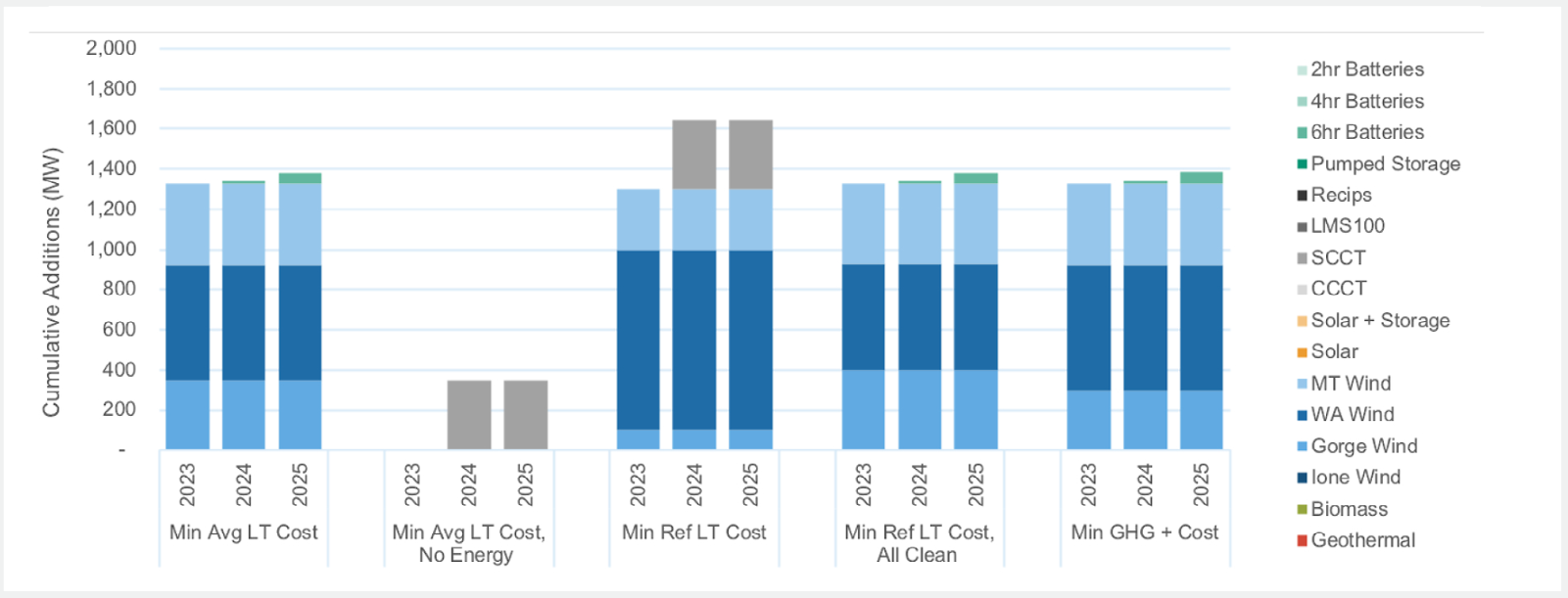This screenshot has height=598, width=1568.
Task: Click light MT Wind segment of 2025 Min Avg LT Cost bar
Action: tap(300, 225)
